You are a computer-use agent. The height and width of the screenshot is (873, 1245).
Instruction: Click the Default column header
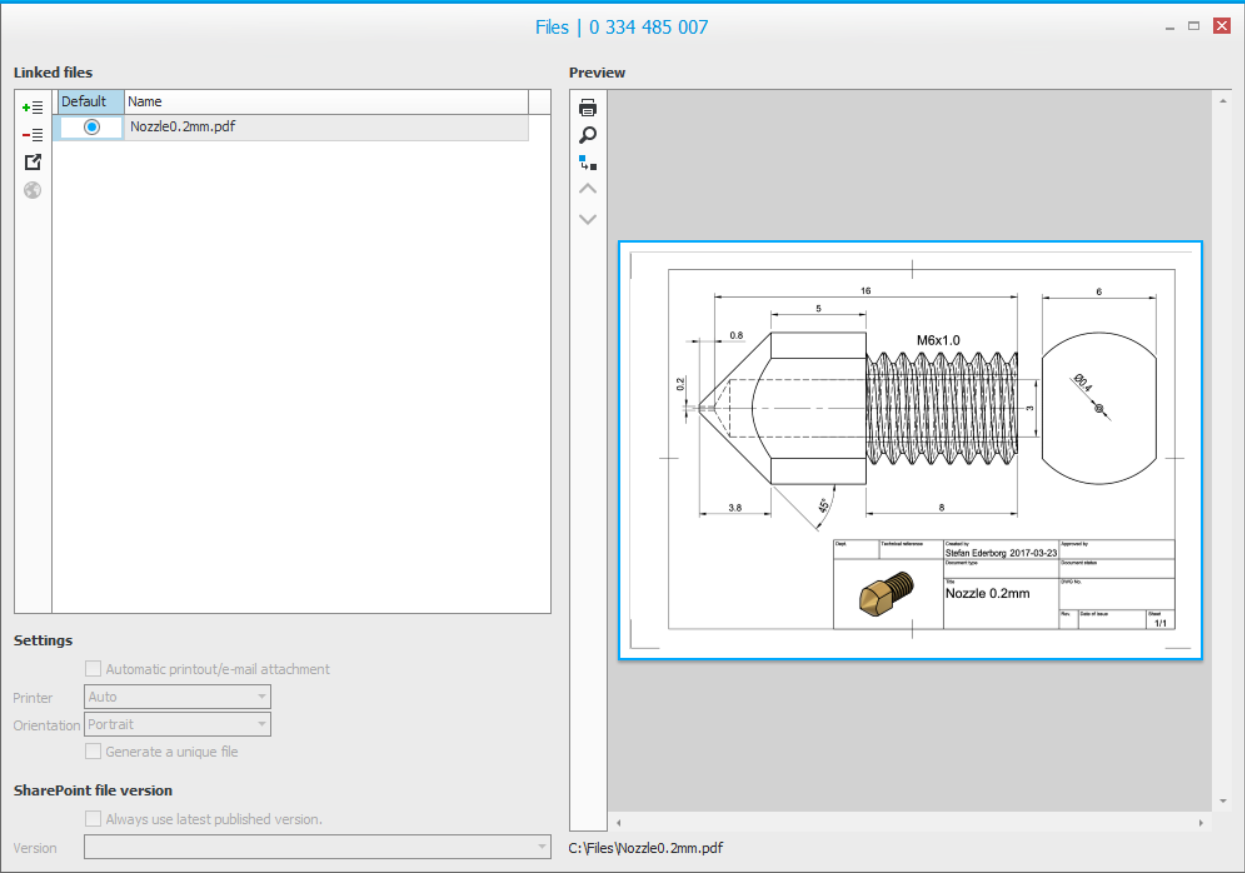tap(90, 102)
